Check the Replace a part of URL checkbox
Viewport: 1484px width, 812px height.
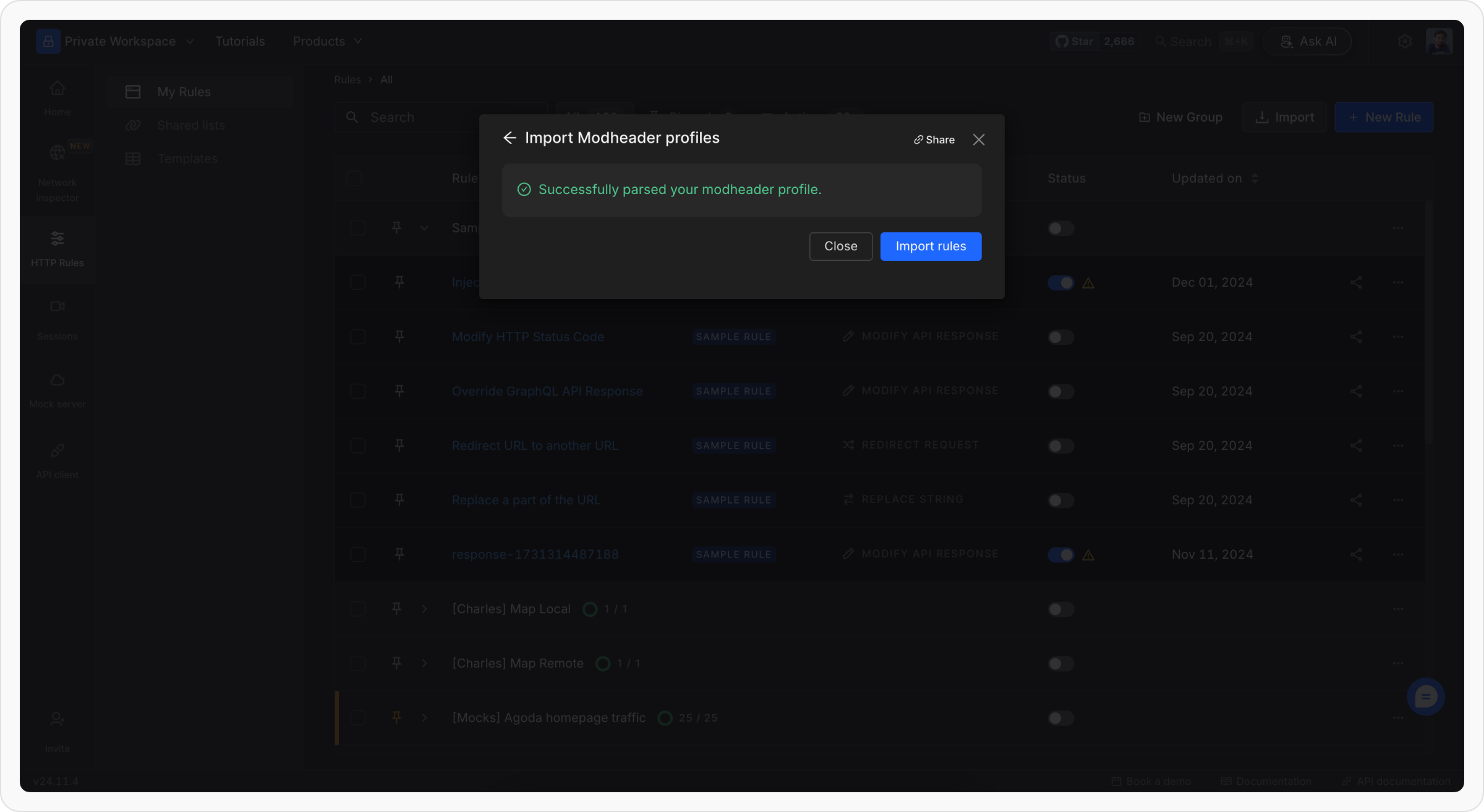click(357, 500)
